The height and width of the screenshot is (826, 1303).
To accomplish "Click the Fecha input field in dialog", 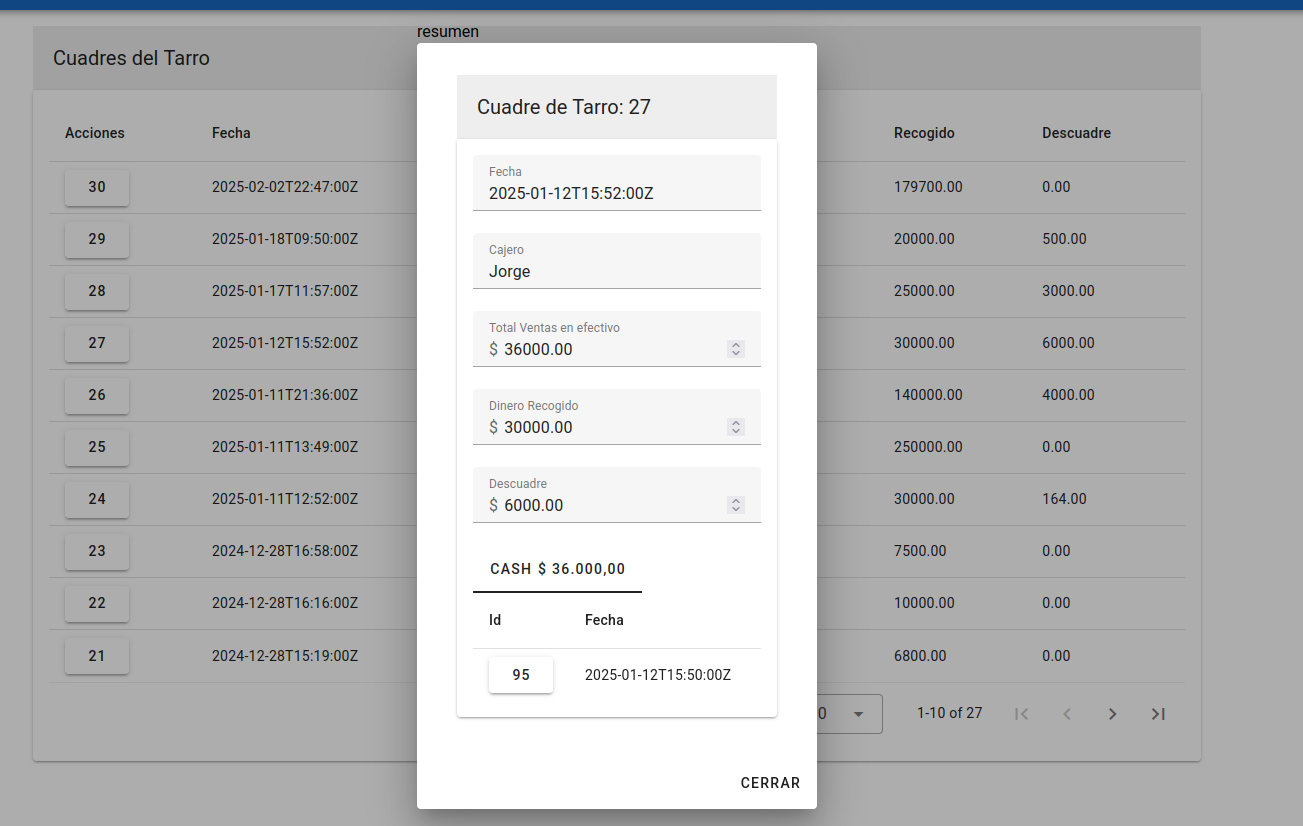I will 616,193.
